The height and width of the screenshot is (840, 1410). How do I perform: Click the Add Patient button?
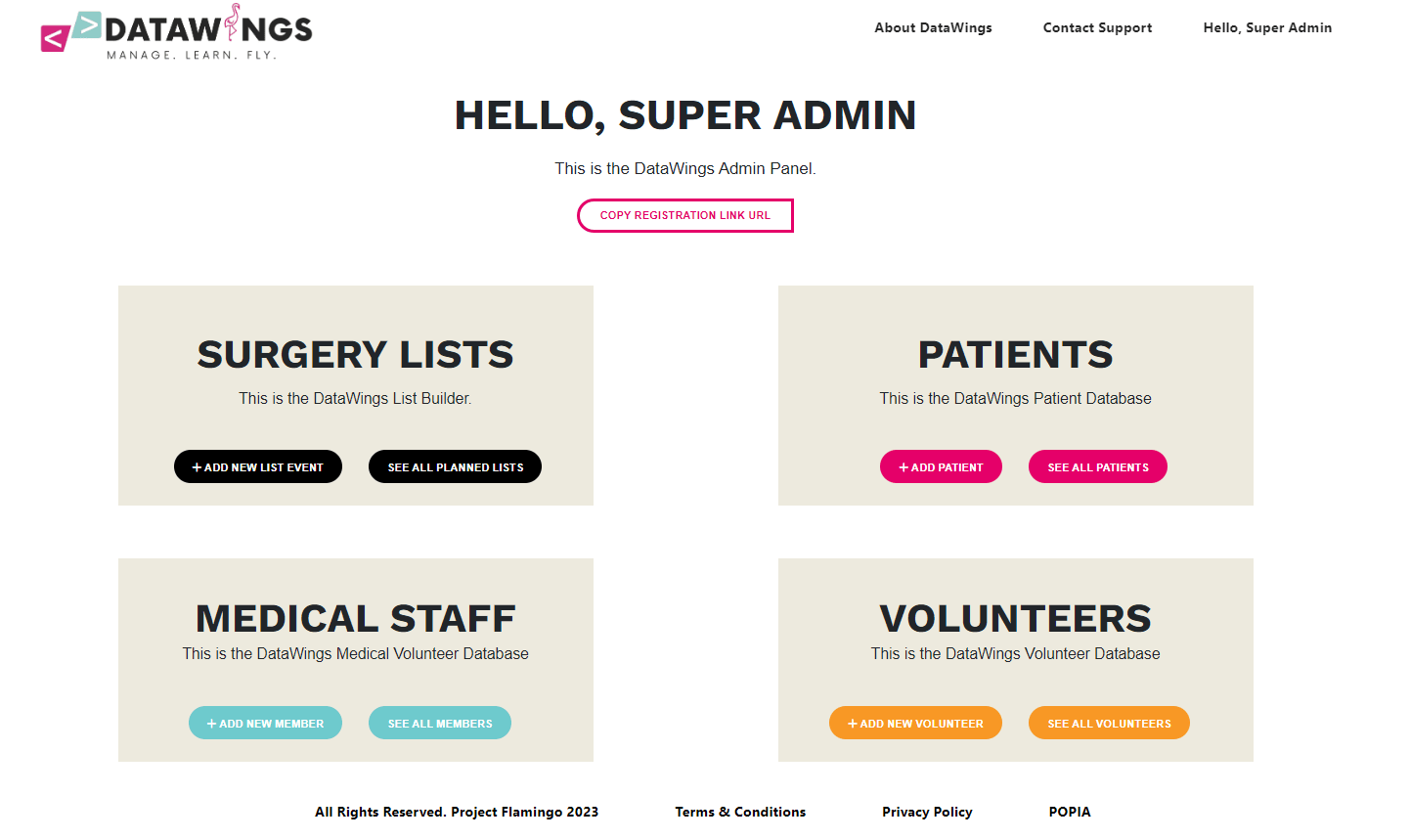click(x=941, y=466)
